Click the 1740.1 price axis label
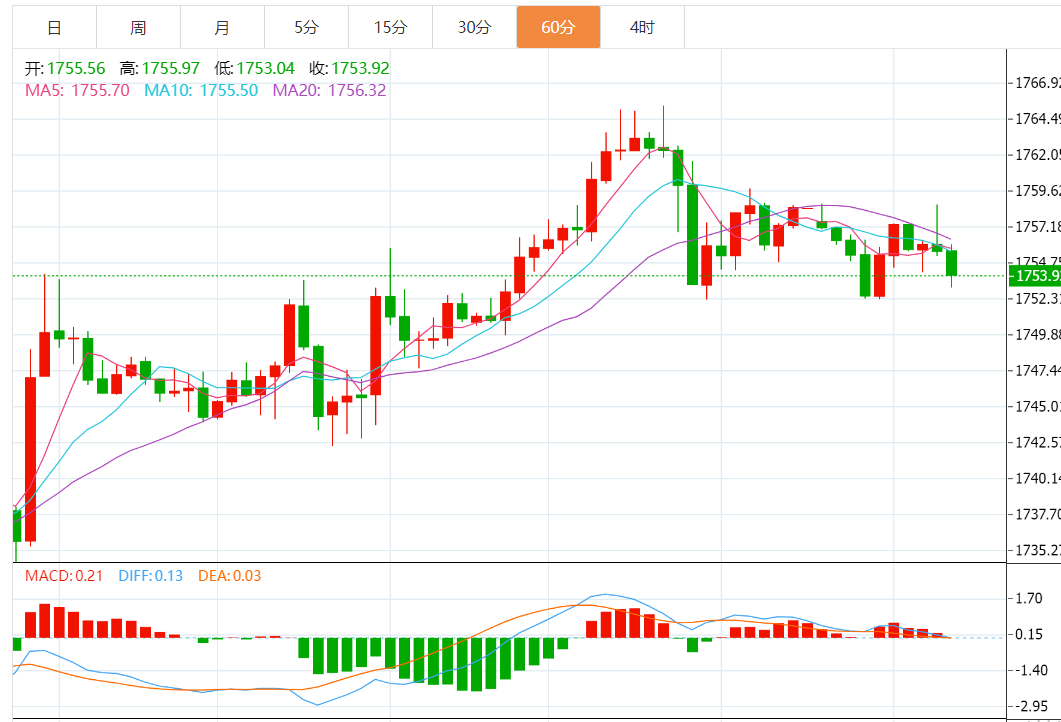Viewport: 1061px width, 722px height. (x=1038, y=478)
